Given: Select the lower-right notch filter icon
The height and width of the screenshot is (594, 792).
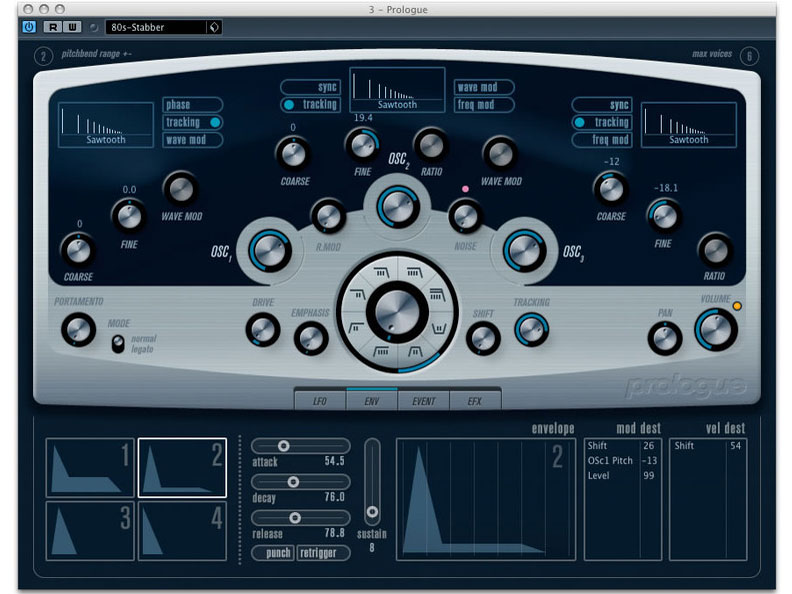Looking at the screenshot, I should click(439, 329).
